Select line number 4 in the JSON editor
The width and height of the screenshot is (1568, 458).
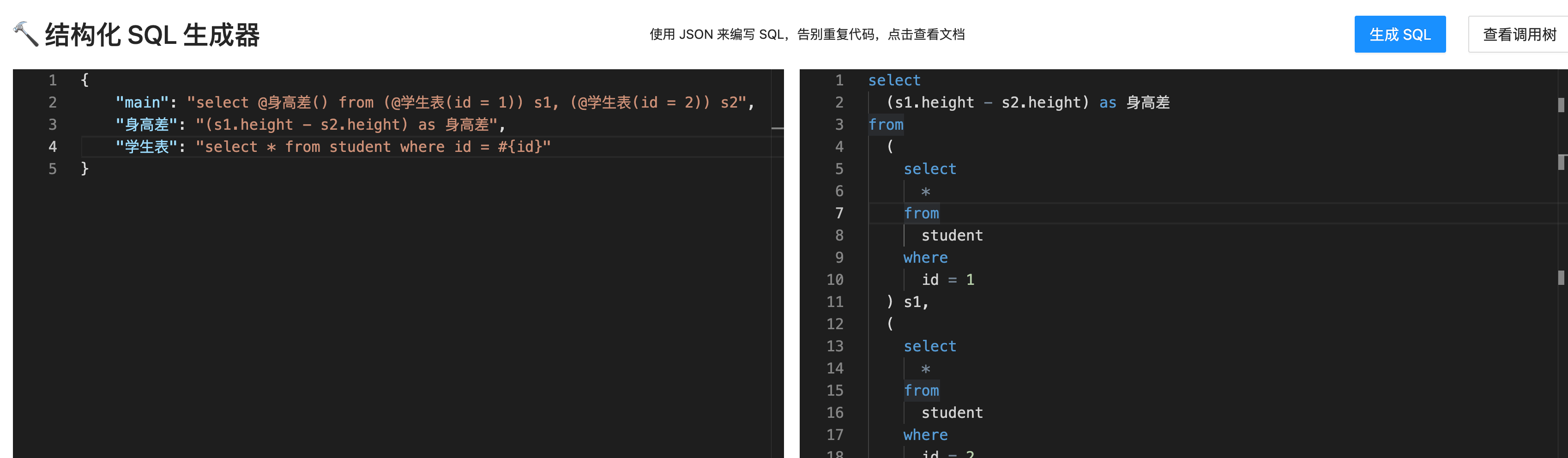point(53,147)
